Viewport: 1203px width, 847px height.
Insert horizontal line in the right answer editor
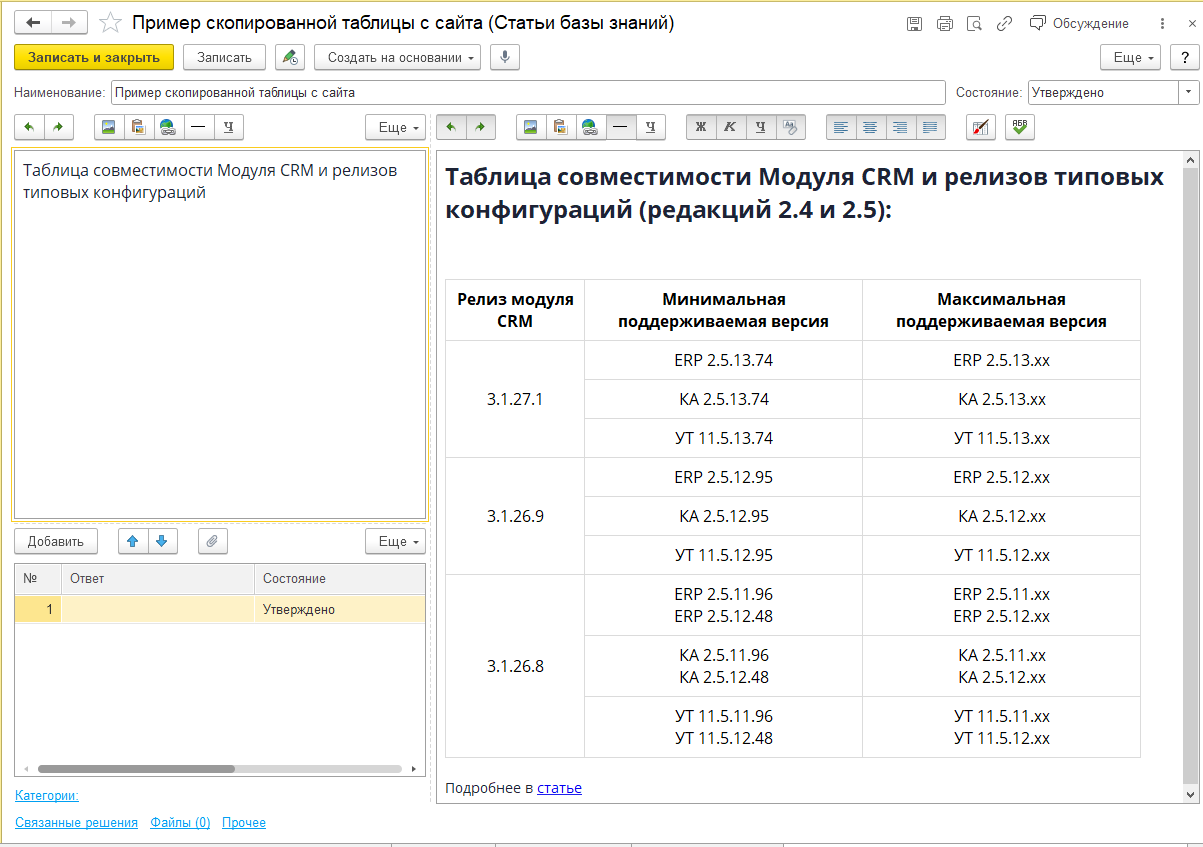pos(621,127)
